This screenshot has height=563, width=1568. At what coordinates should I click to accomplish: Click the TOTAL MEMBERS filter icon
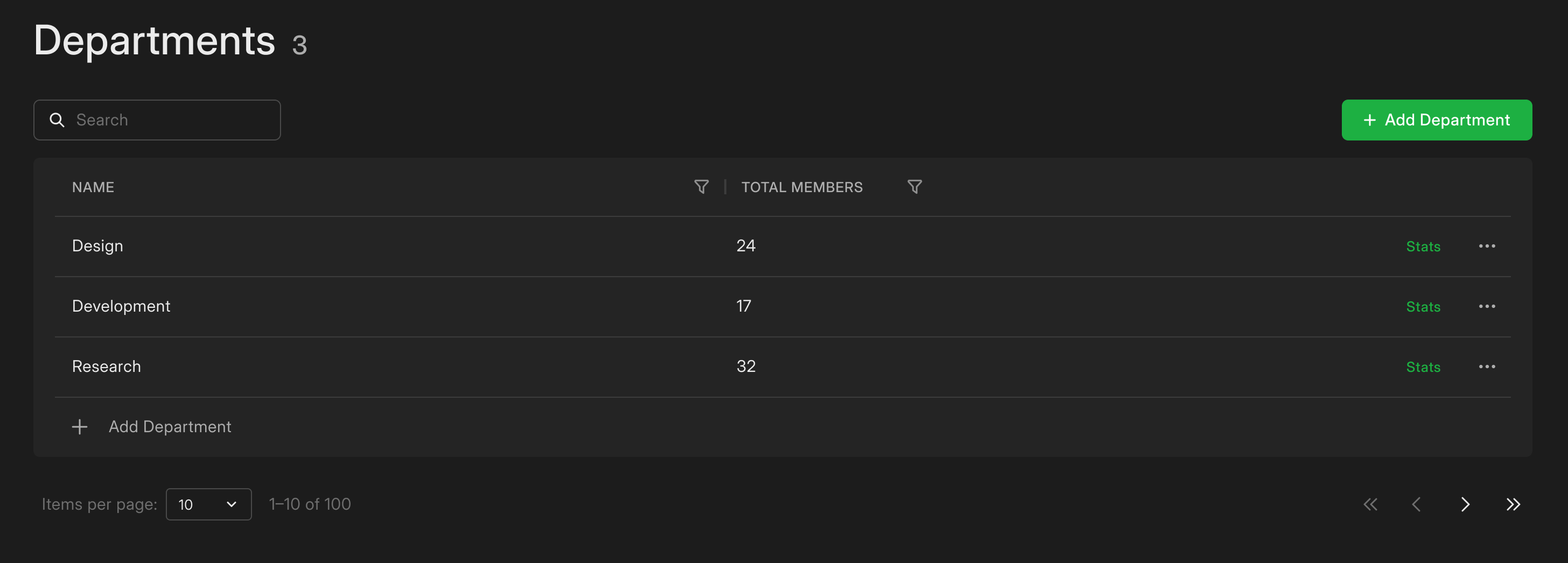(914, 187)
